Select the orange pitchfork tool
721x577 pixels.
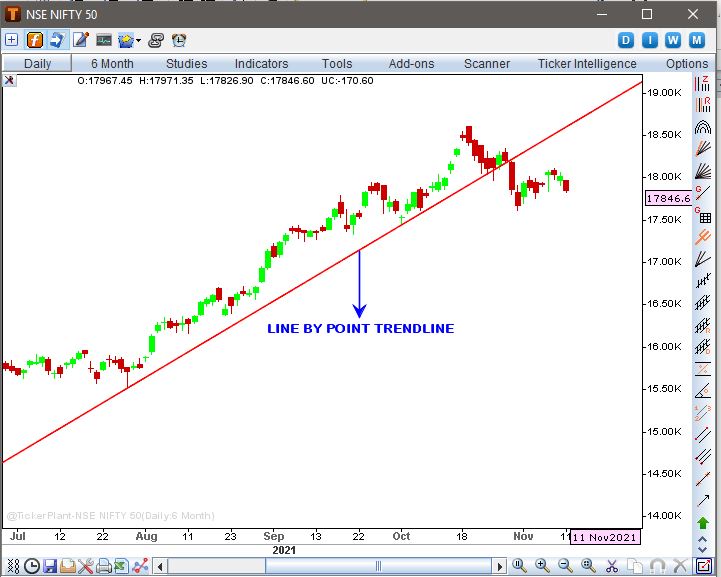pos(702,237)
